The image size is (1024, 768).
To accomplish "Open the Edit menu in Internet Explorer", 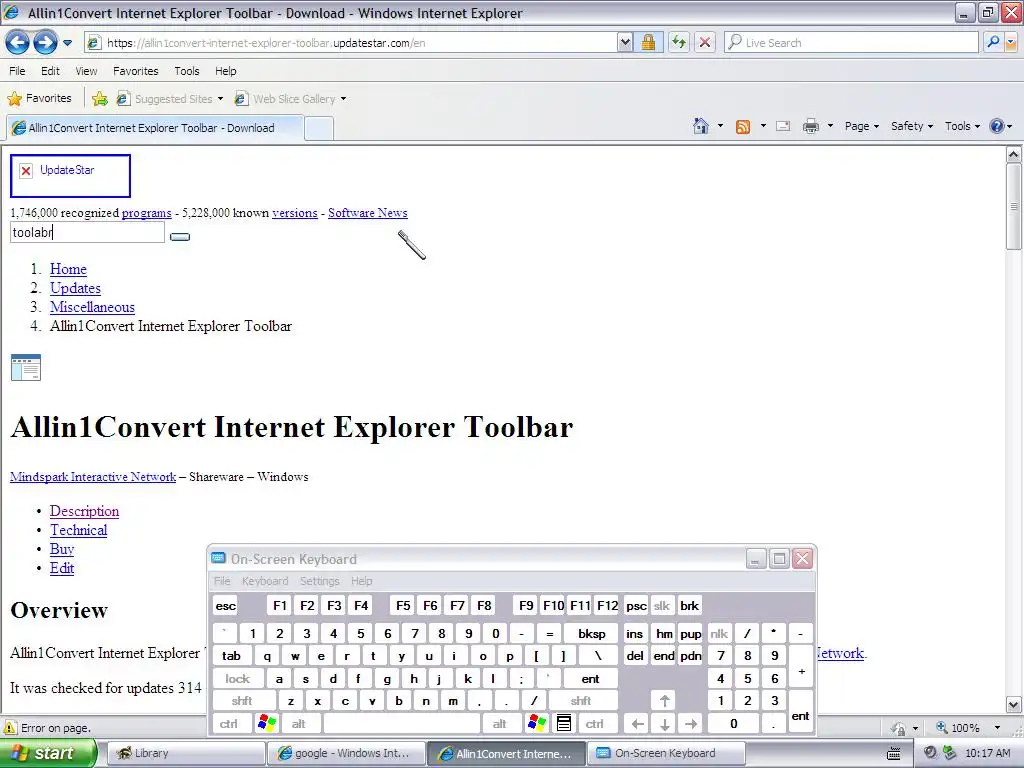I will click(x=50, y=71).
